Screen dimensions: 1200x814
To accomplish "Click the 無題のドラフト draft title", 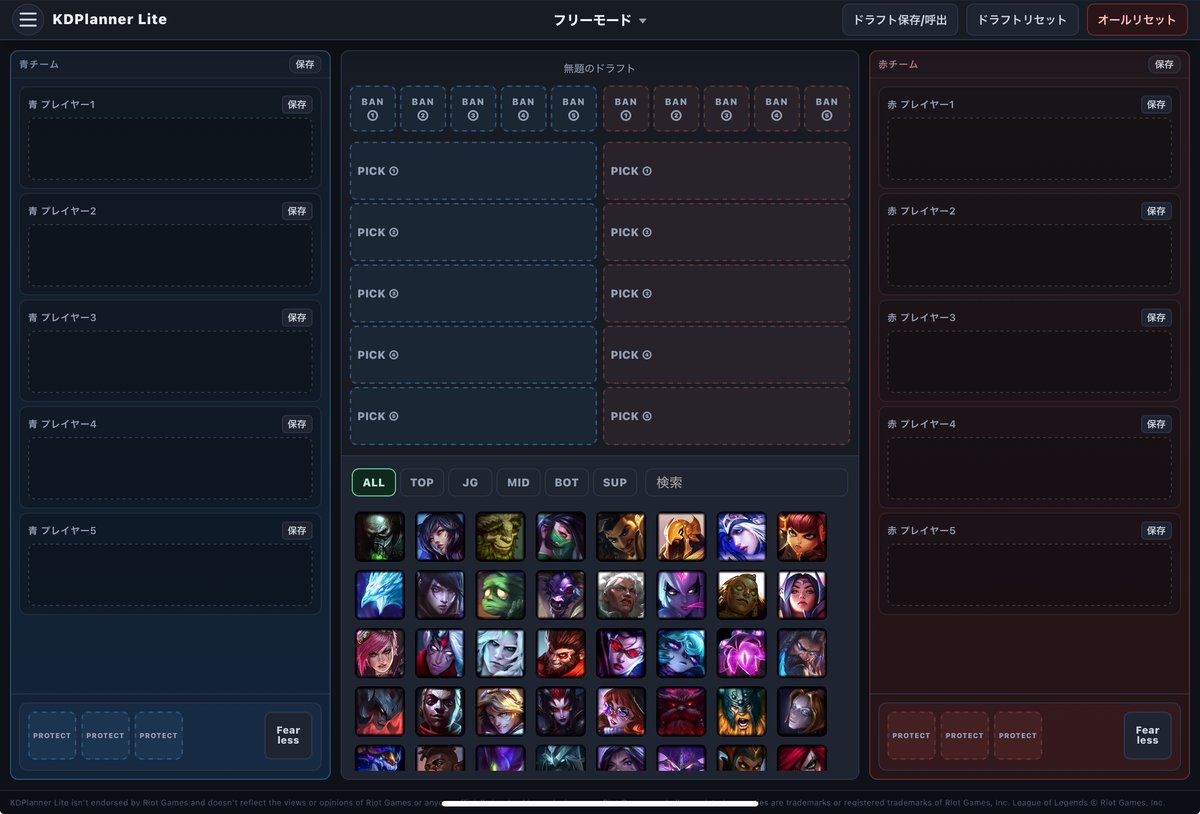I will click(600, 69).
